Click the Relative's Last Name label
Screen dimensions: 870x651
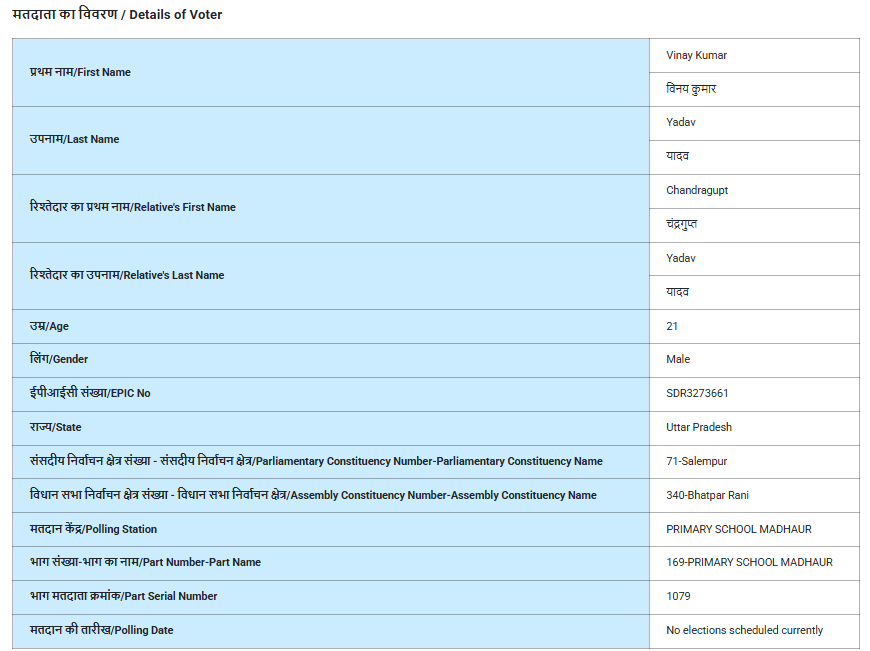[x=127, y=275]
